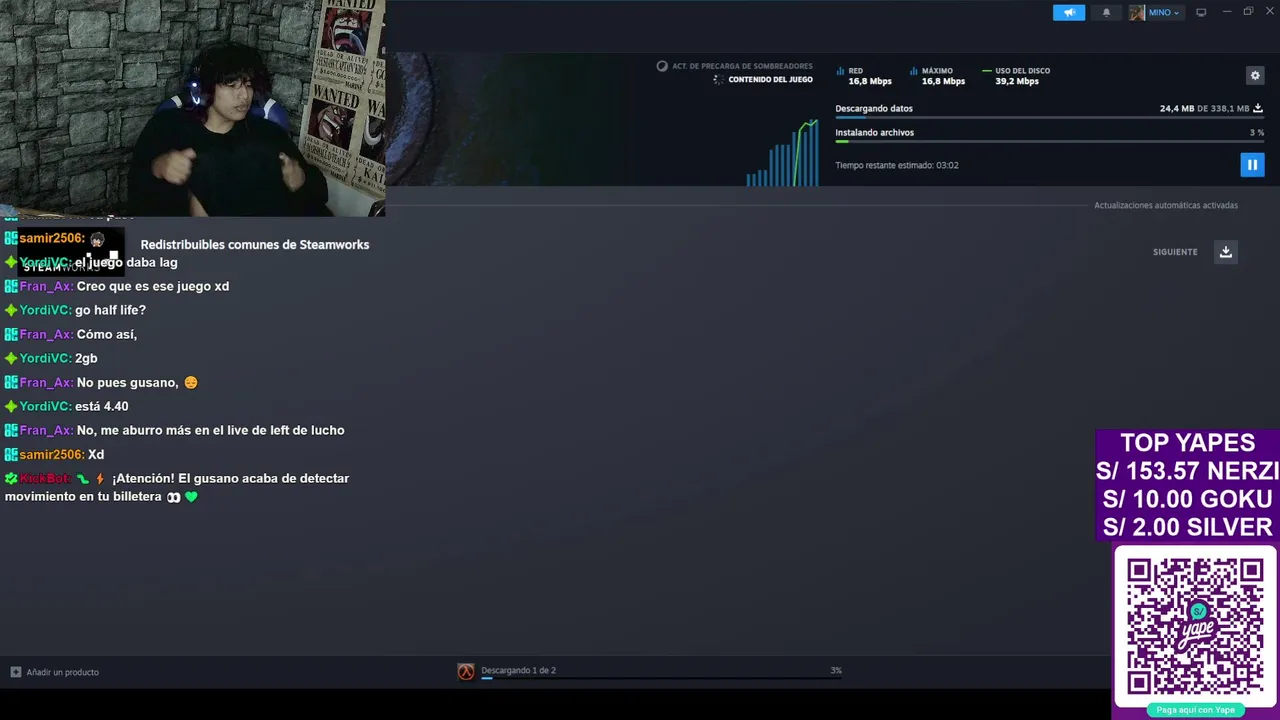Click the download speed graph

coord(783,152)
